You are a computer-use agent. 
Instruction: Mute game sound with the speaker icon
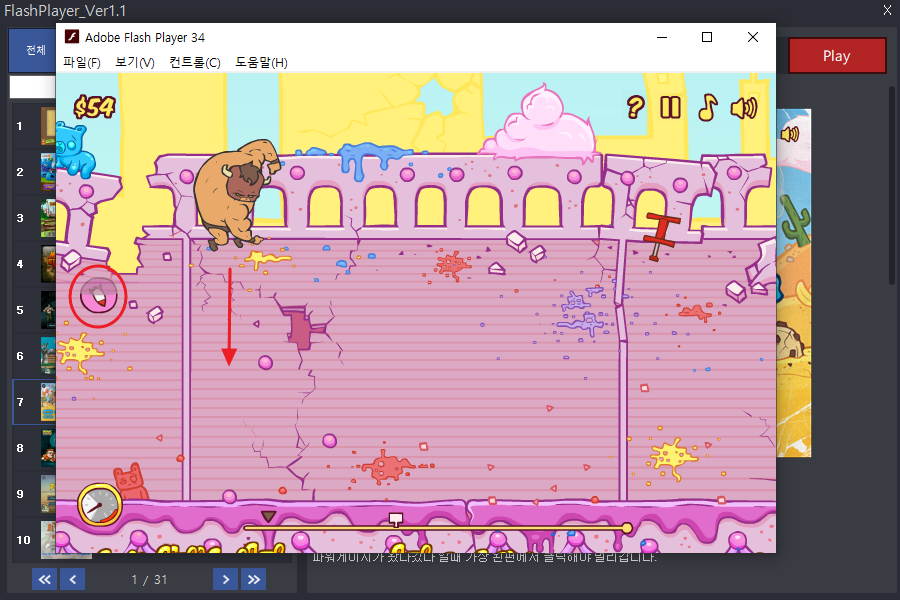tap(744, 108)
